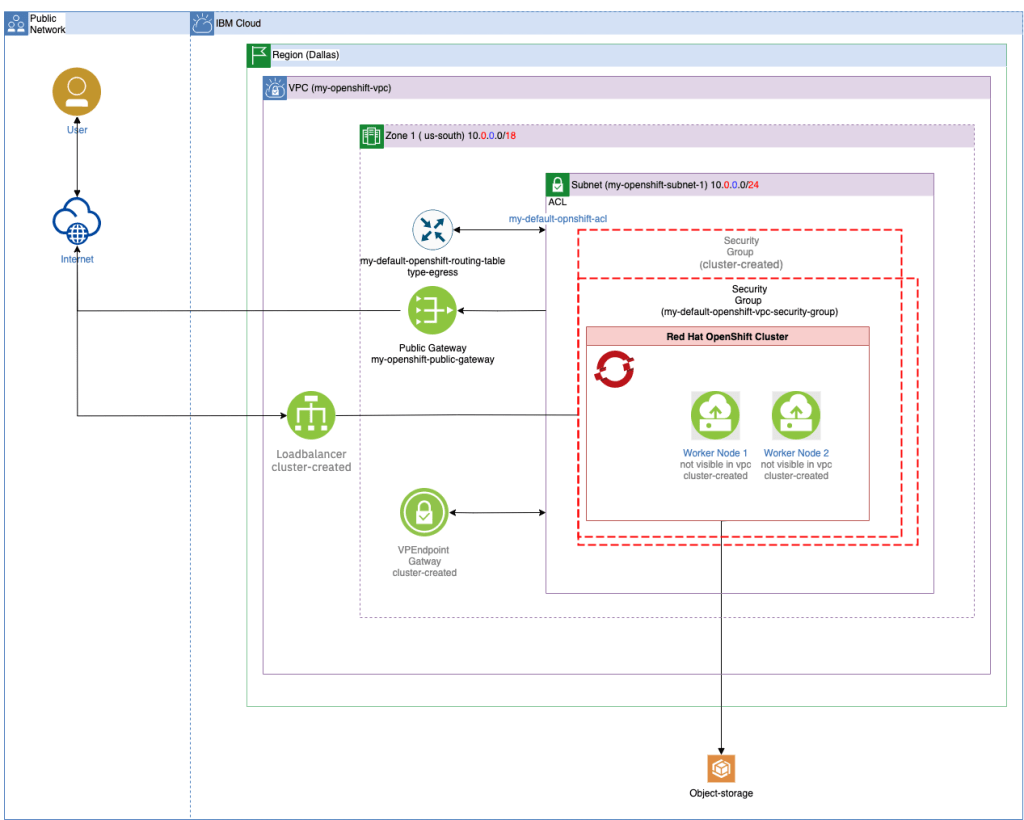Screen dimensions: 1024x820
Task: Click the Red Hat OpenShift logo icon
Action: tap(613, 368)
